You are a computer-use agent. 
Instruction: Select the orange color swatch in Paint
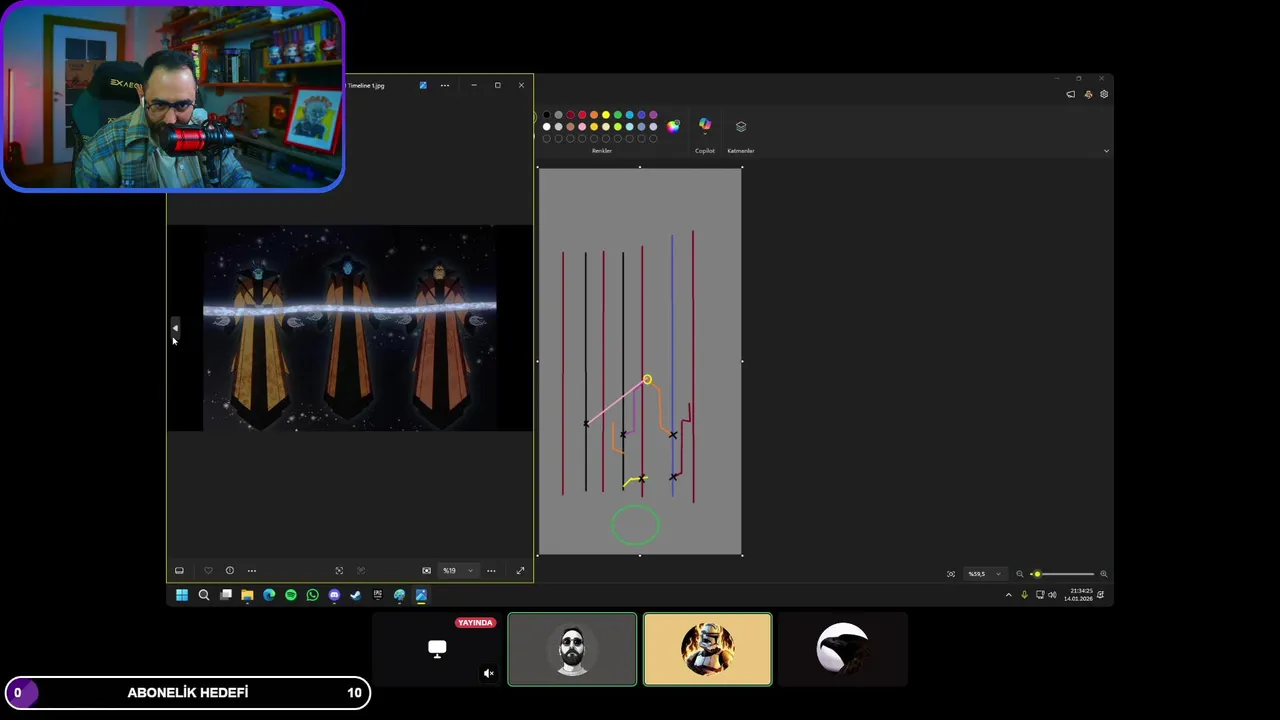[x=594, y=115]
